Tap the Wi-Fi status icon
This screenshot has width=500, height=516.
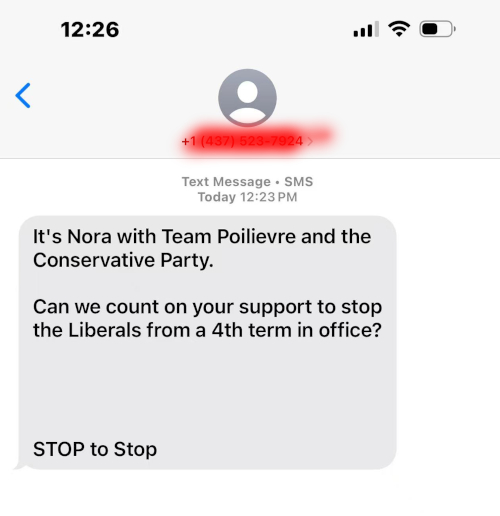399,29
